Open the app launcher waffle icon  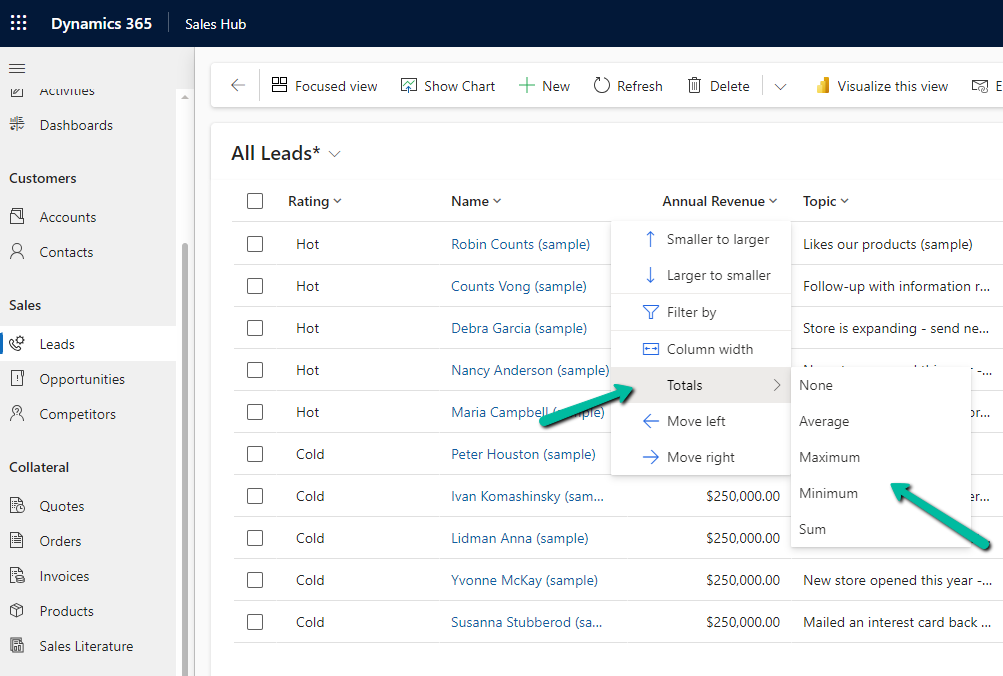(19, 23)
